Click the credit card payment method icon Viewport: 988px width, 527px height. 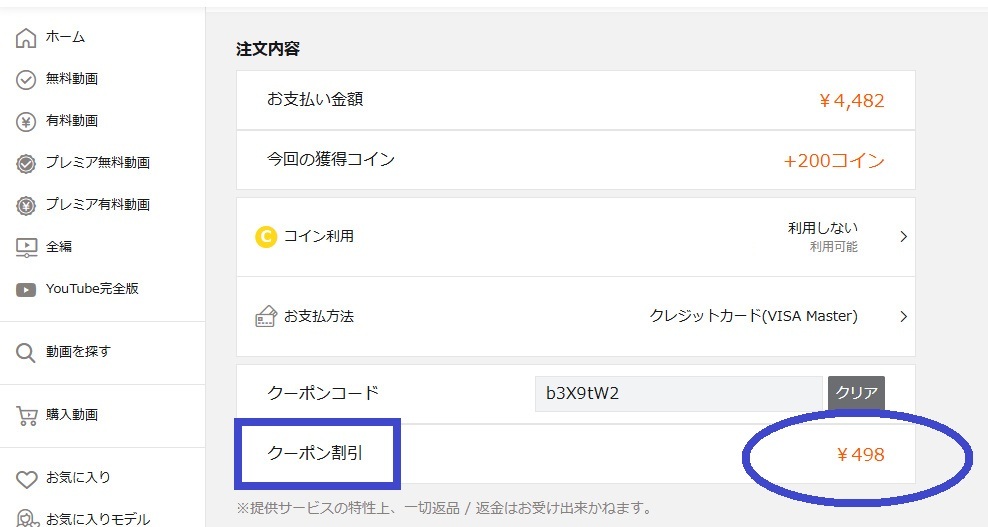pyautogui.click(x=265, y=317)
